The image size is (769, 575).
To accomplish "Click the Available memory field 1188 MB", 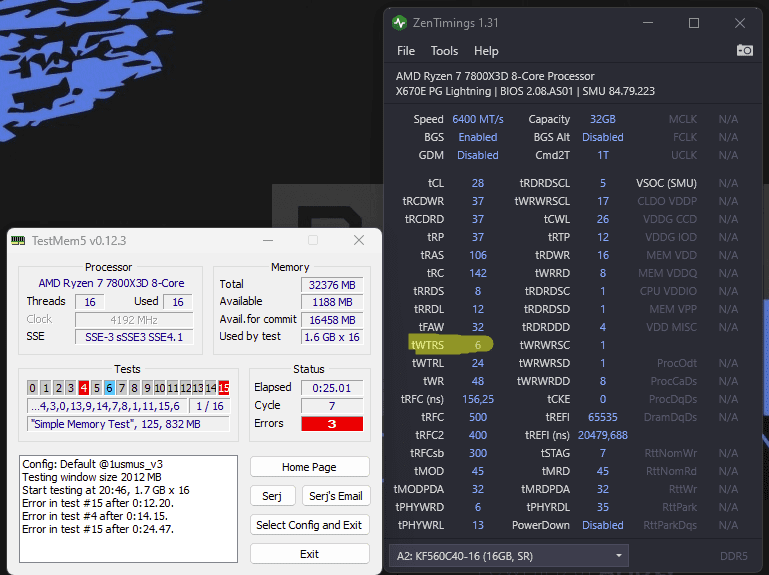I will coord(332,302).
